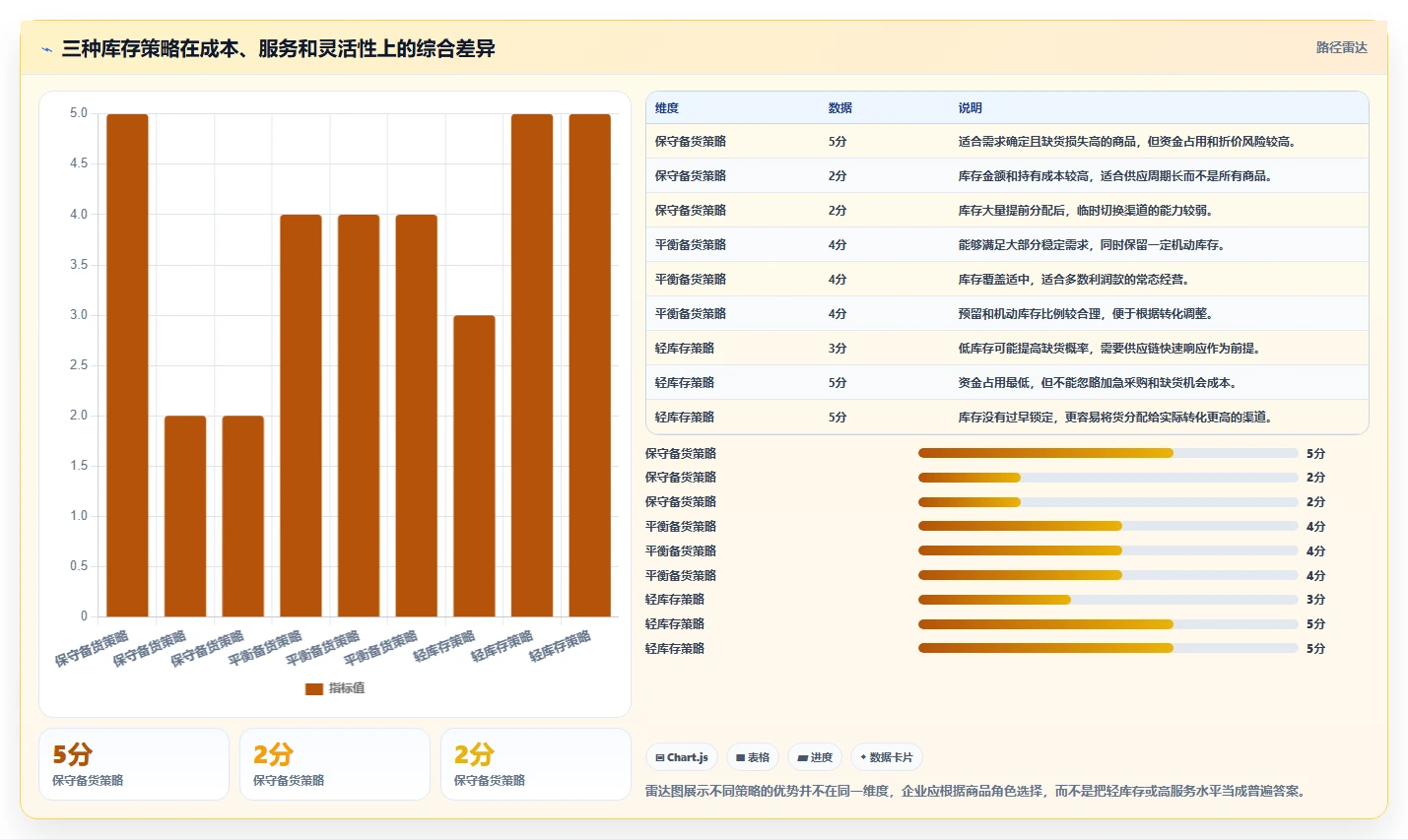This screenshot has width=1408, height=840.
Task: Click the 3.5 y-axis label
Action: pos(79,265)
